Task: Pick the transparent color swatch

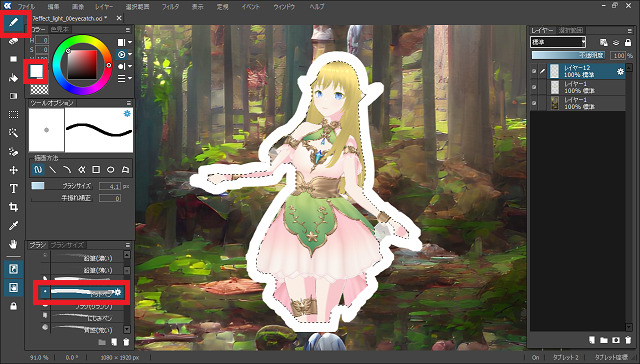Action: point(39,89)
